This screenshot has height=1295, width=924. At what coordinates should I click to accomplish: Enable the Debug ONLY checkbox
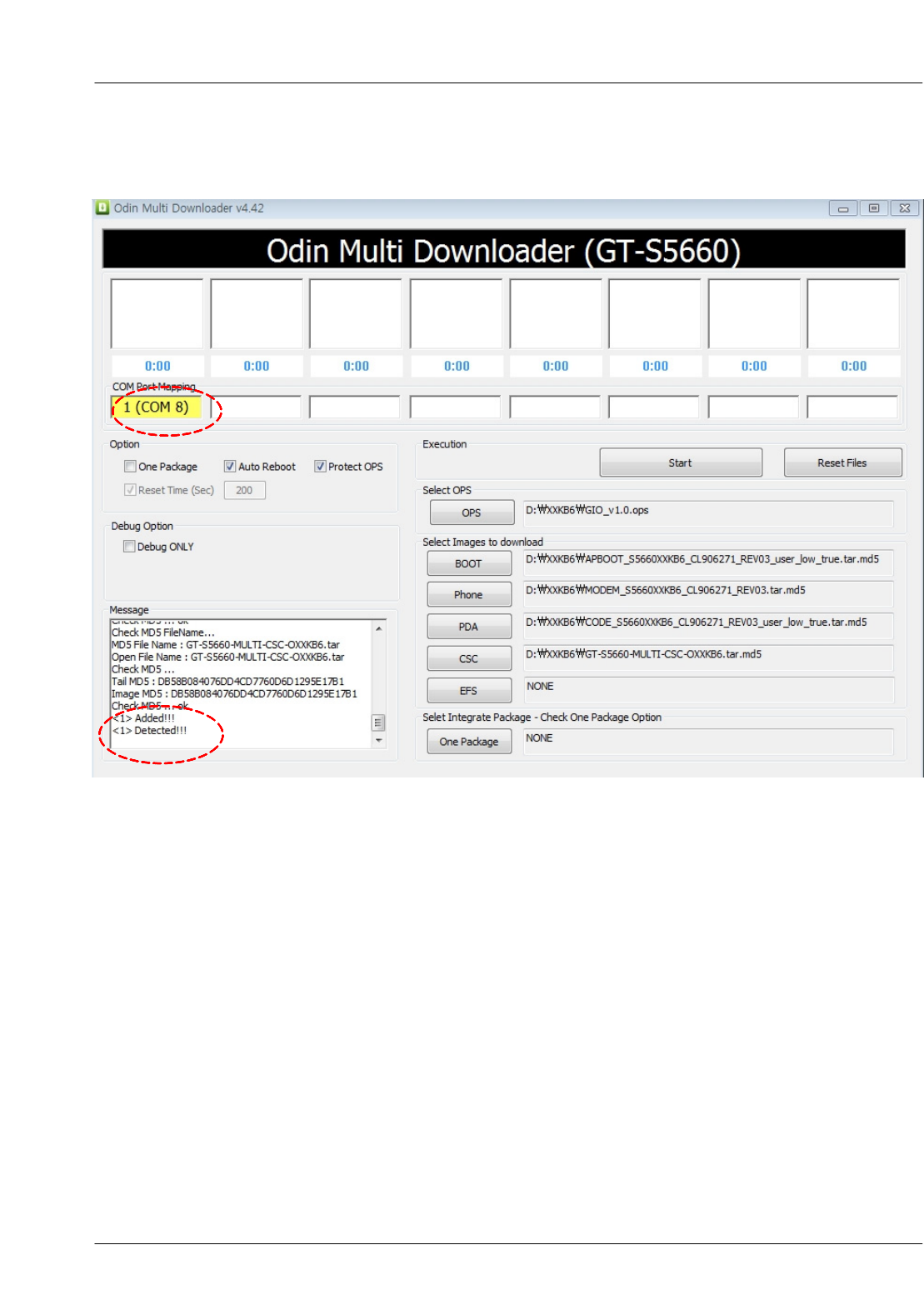129,547
